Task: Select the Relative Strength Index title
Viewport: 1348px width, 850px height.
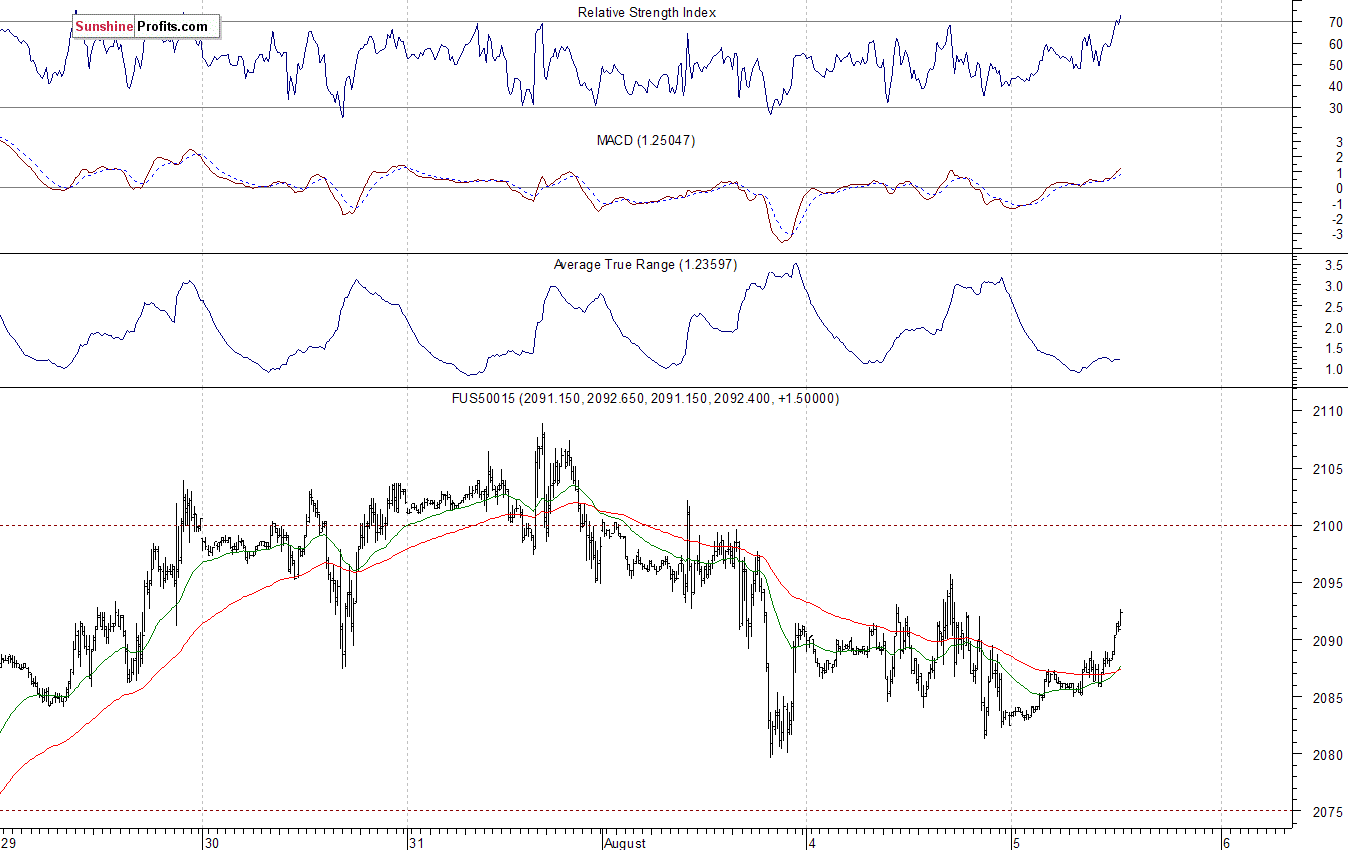Action: pyautogui.click(x=647, y=12)
